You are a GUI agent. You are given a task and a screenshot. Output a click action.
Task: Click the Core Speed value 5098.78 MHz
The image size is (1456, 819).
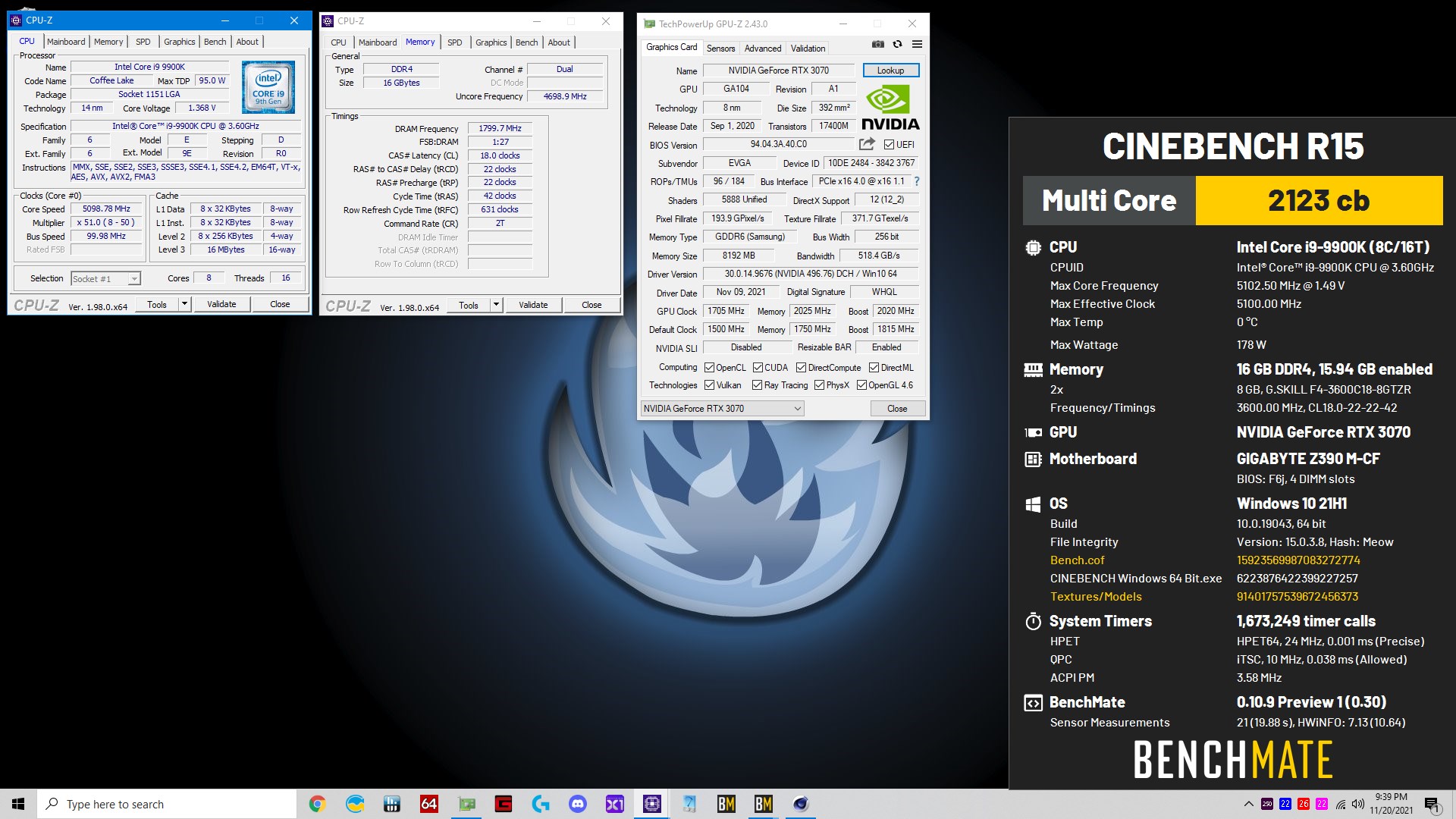point(106,209)
